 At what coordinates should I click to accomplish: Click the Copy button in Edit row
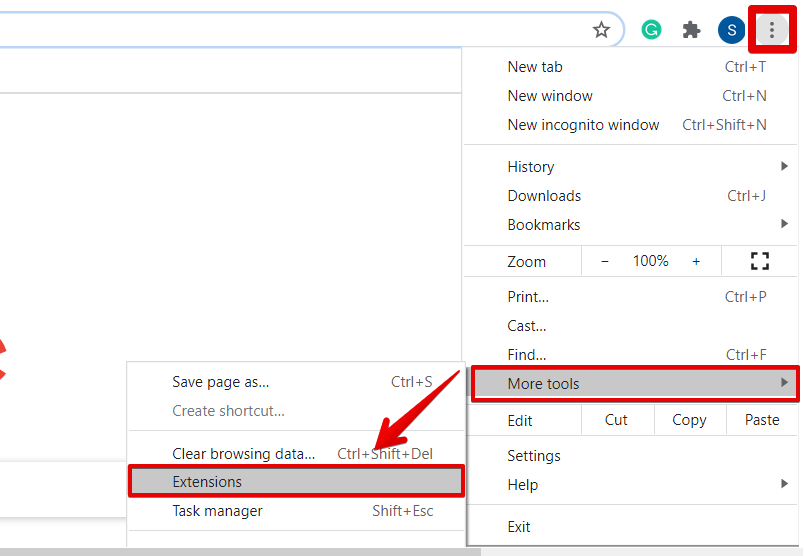click(x=689, y=420)
